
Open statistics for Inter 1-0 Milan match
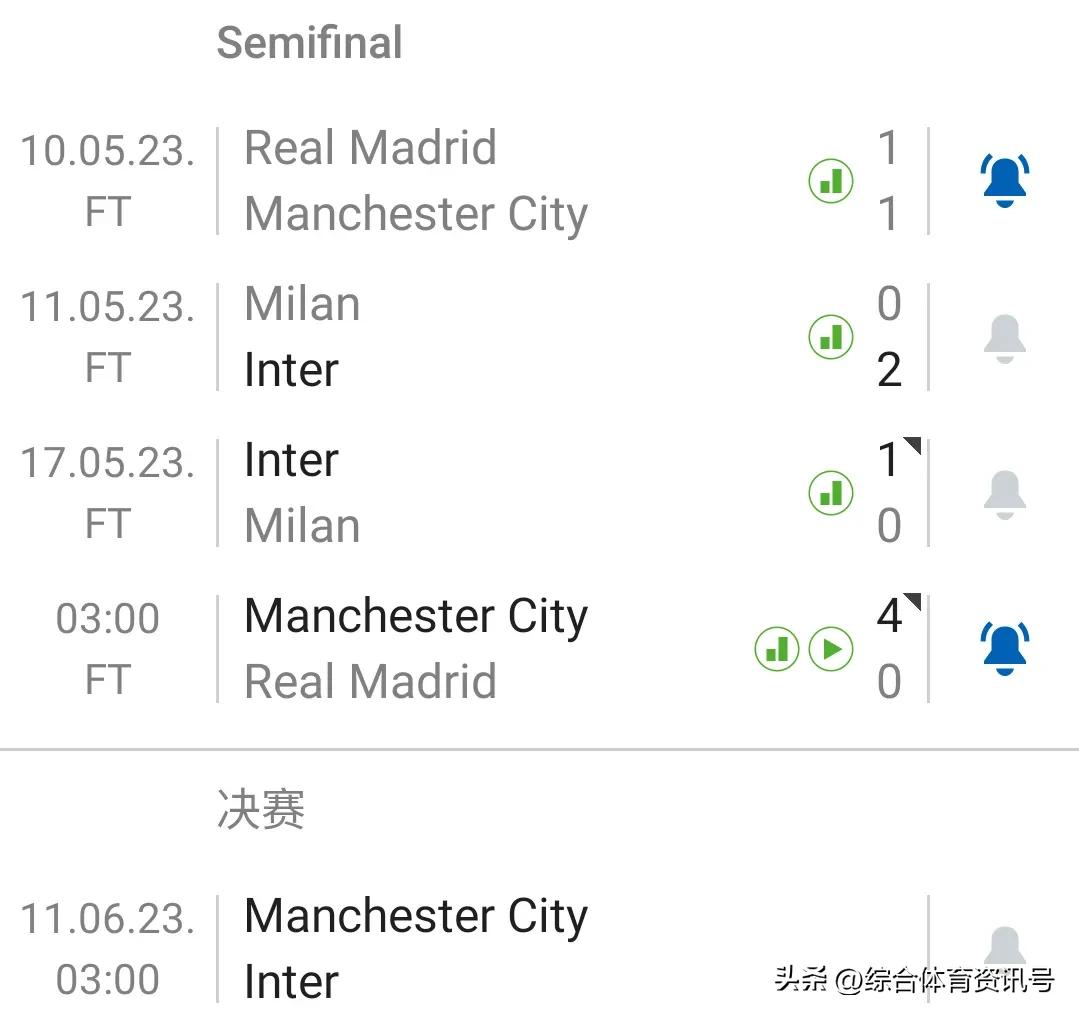click(x=830, y=493)
